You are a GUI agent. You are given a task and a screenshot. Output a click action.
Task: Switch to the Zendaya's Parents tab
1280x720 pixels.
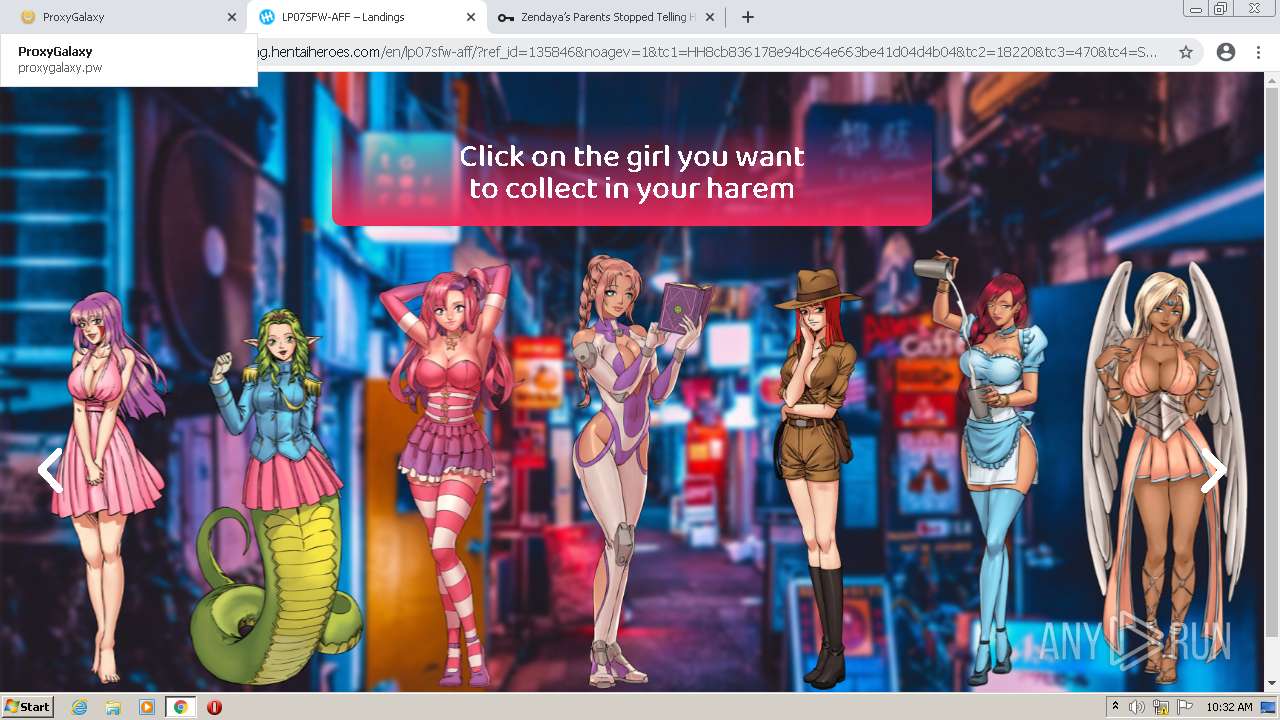(605, 17)
